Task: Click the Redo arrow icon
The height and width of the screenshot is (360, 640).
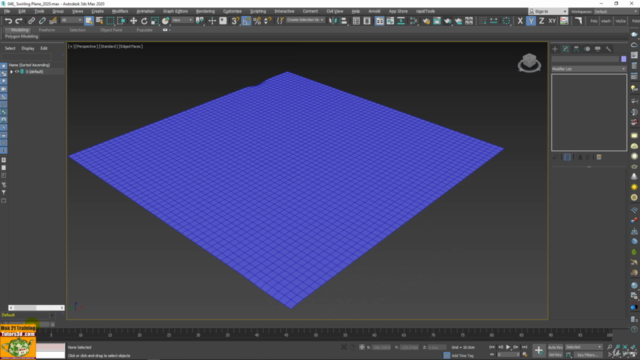Action: coord(19,21)
